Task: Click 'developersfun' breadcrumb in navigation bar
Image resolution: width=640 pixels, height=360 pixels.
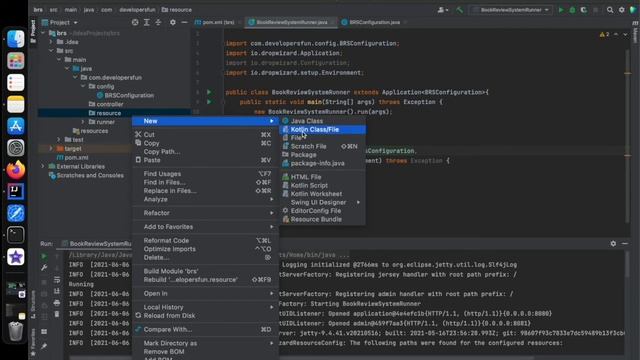Action: tap(137, 10)
